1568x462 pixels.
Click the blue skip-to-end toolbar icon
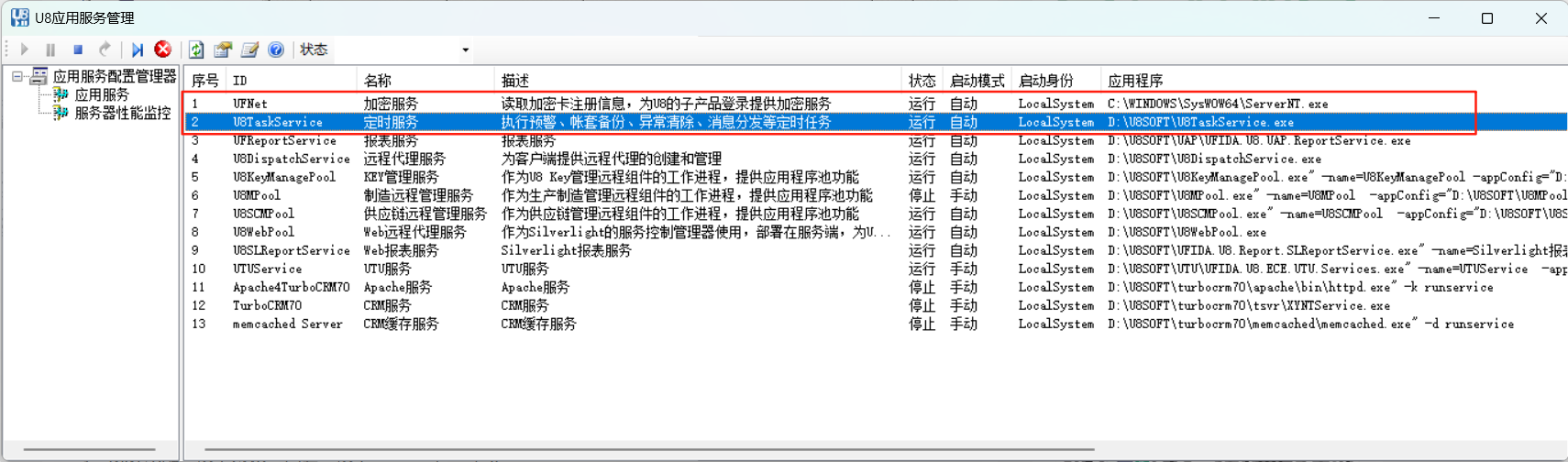pos(138,49)
